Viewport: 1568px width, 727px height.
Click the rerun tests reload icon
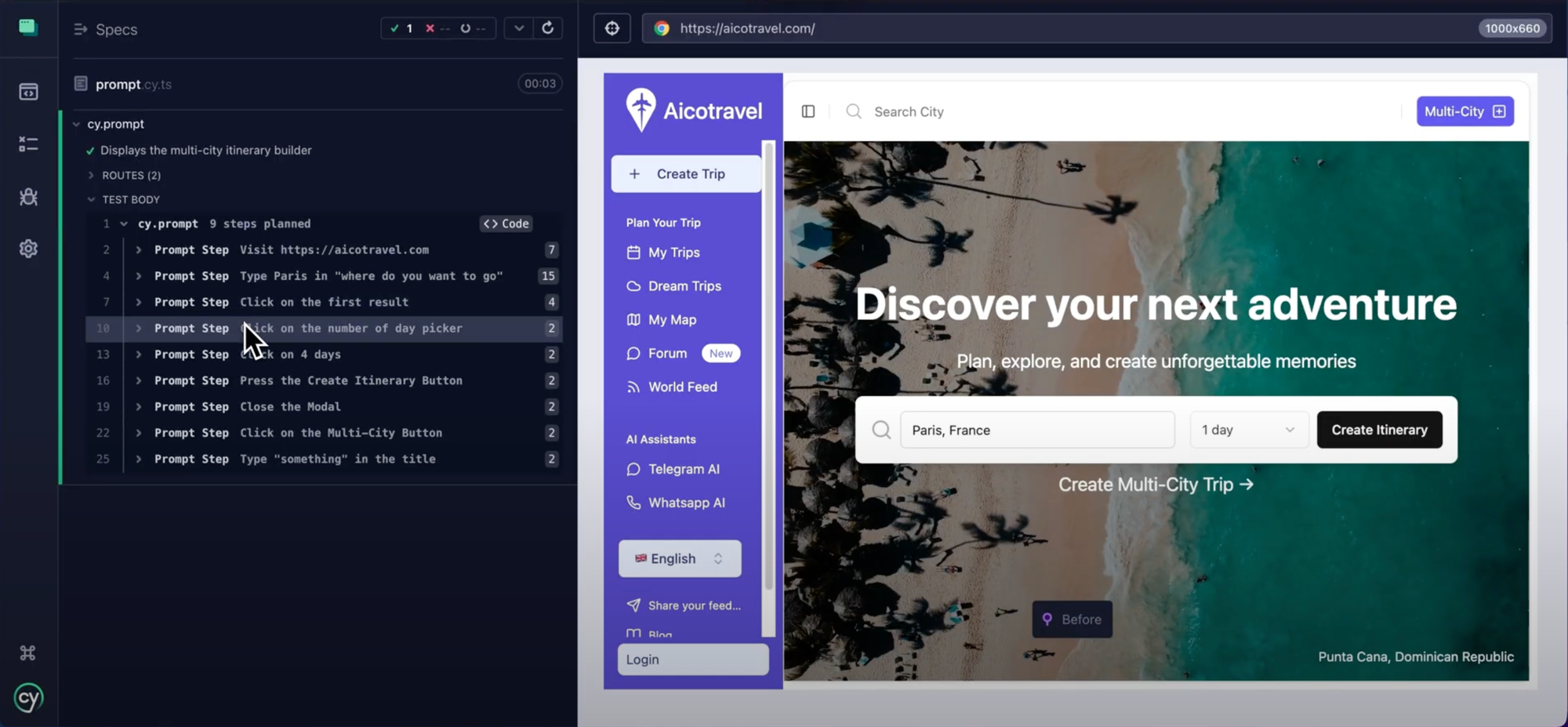pyautogui.click(x=548, y=28)
